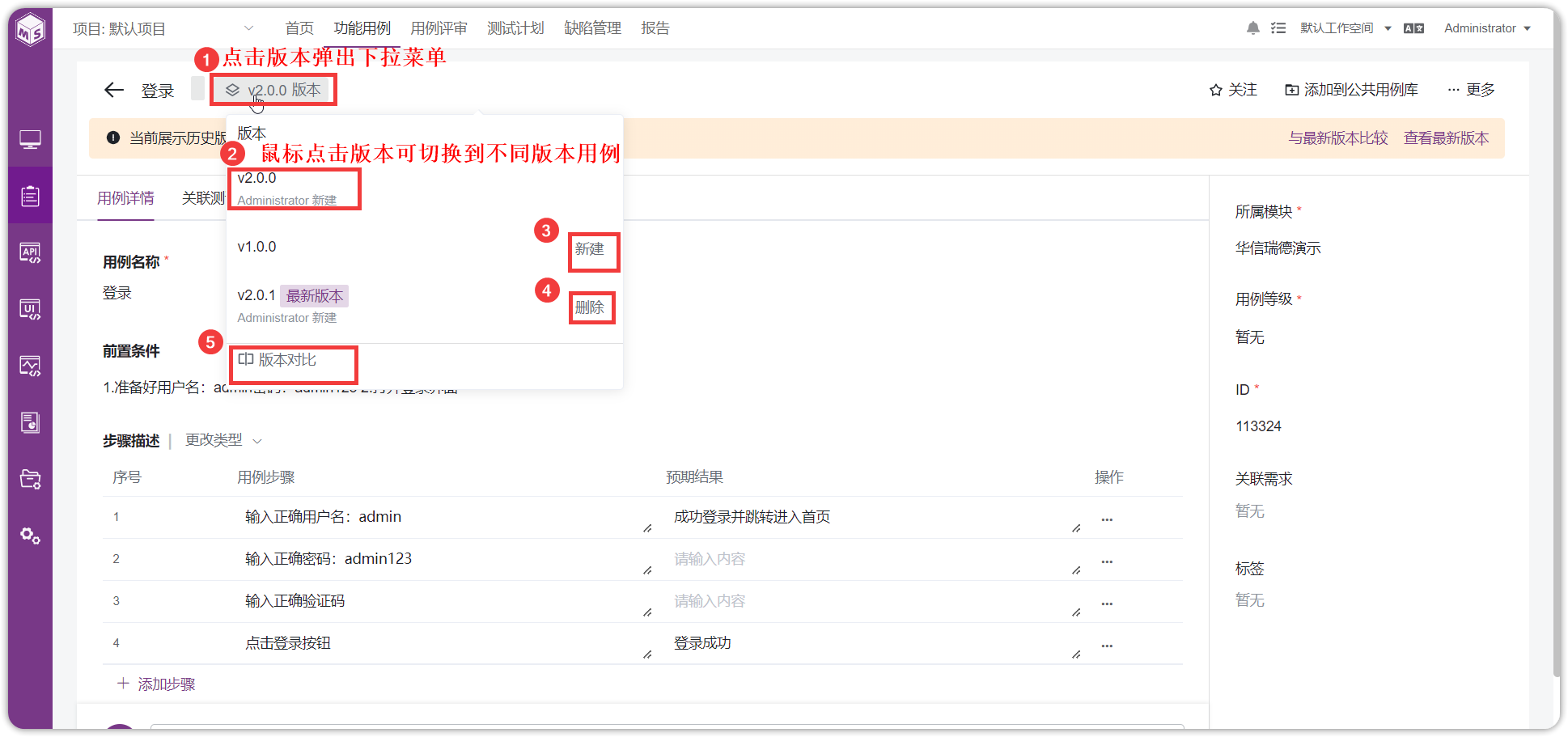Open the 报告 menu
The width and height of the screenshot is (1568, 737).
(655, 28)
